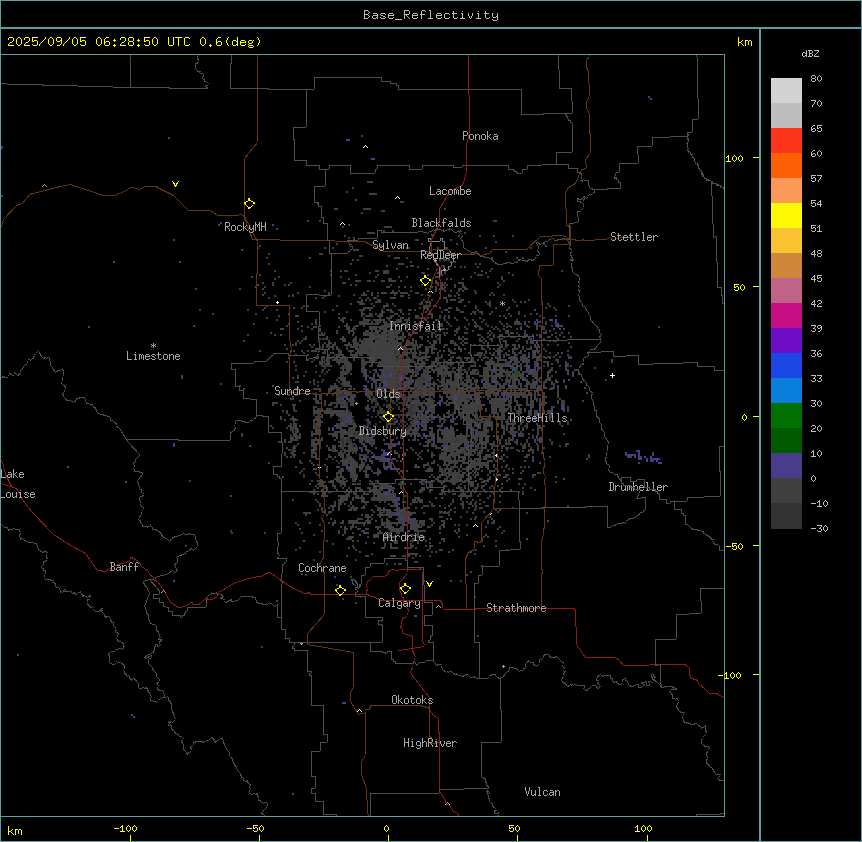The image size is (862, 842).
Task: Select the dark orange swatch below 60 dBZ
Action: coord(786,165)
